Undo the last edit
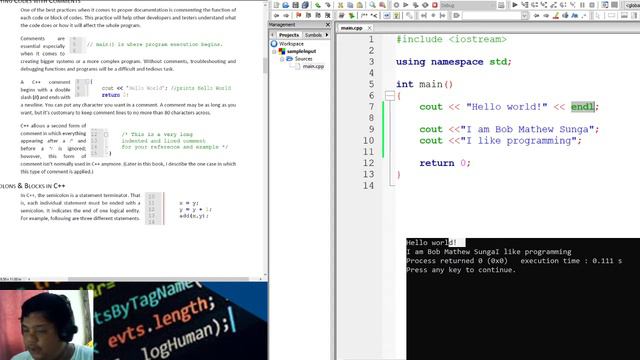640x360 pixels. [318, 5]
